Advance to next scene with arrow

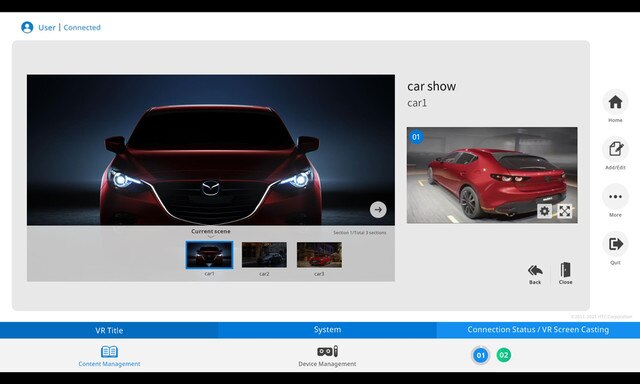pos(378,209)
